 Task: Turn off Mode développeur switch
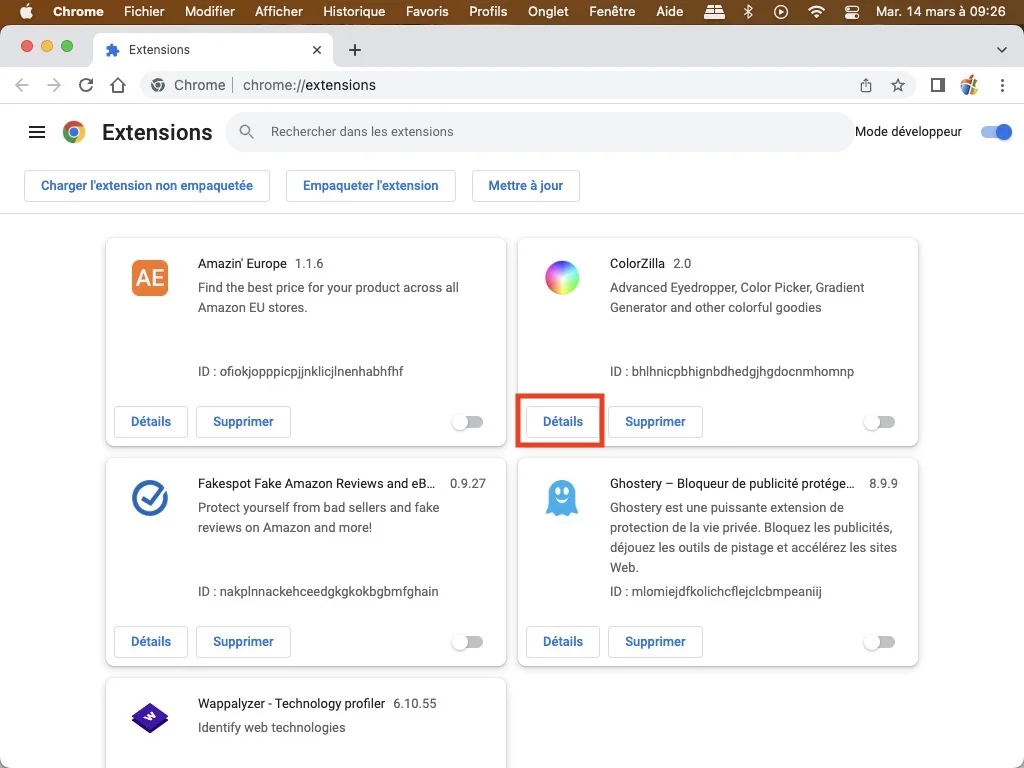(x=997, y=132)
